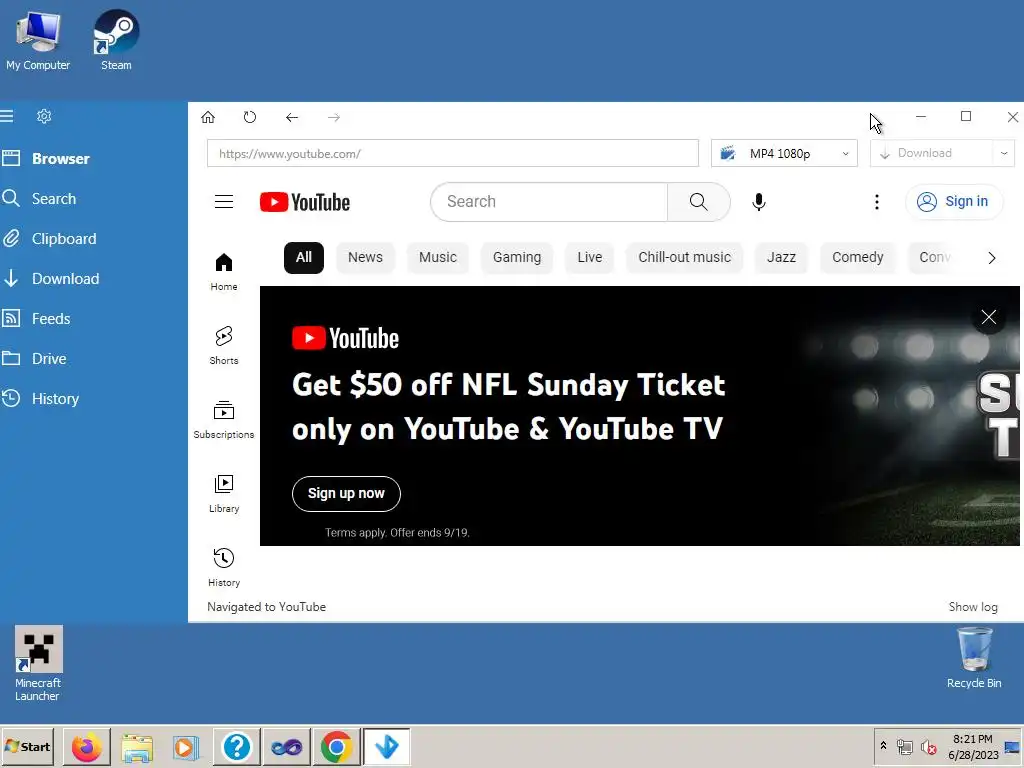Screen dimensions: 1024x768
Task: Select the Gaming filter chip
Action: (517, 257)
